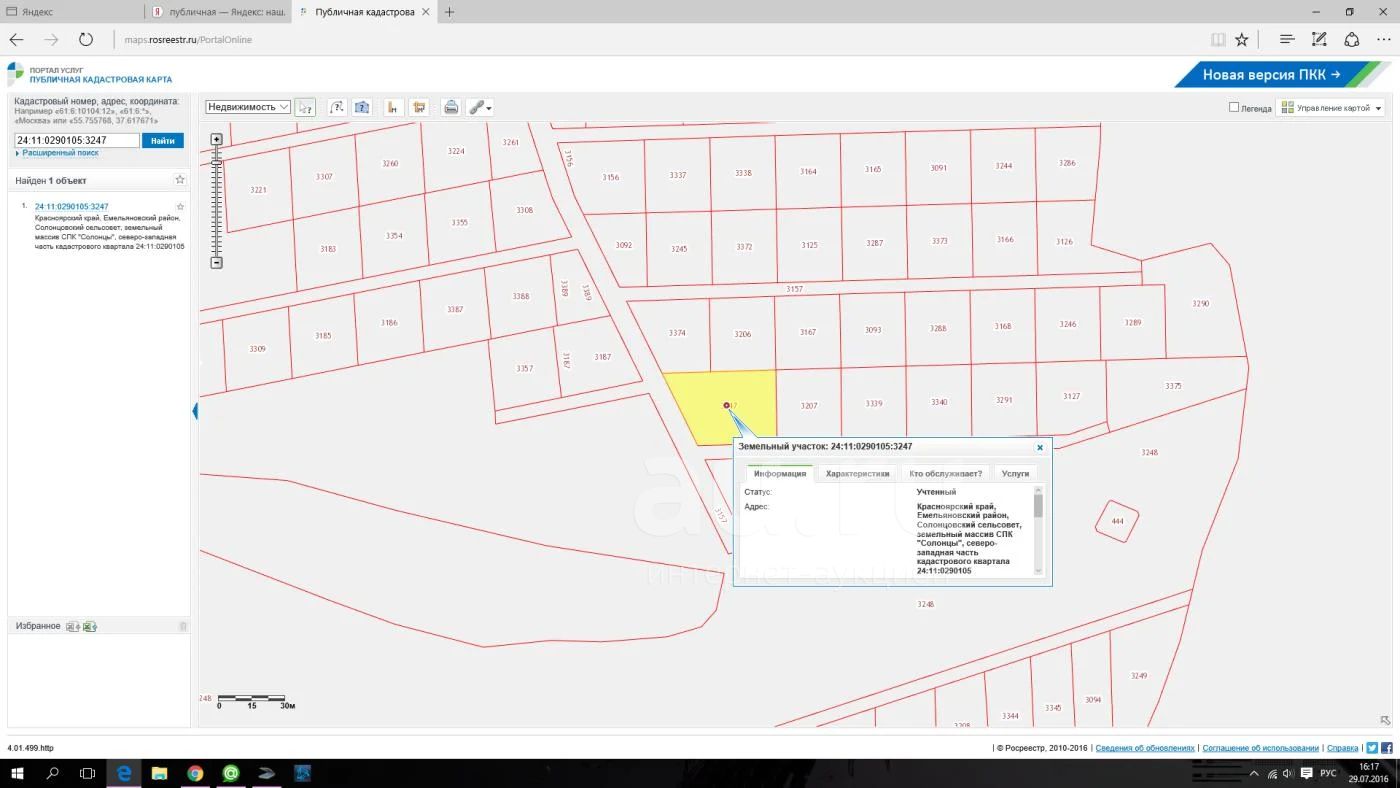This screenshot has height=788, width=1400.
Task: Open the Управление картой dropdown
Action: point(1334,108)
